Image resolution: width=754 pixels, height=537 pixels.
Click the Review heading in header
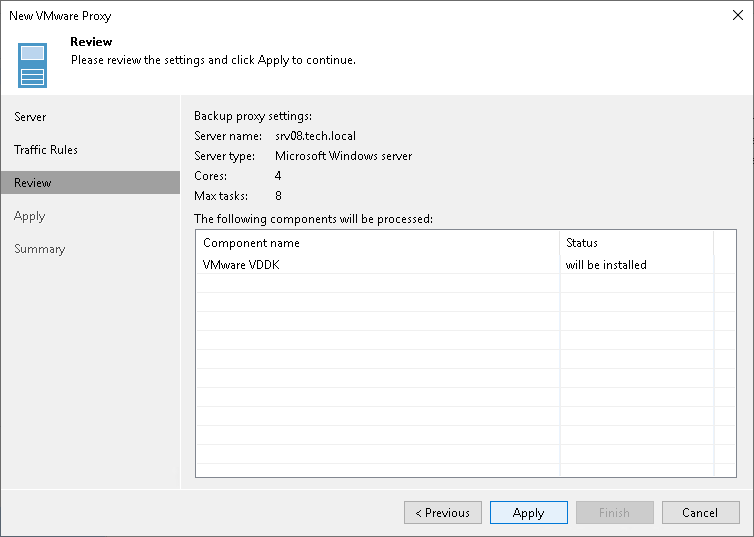pos(91,42)
